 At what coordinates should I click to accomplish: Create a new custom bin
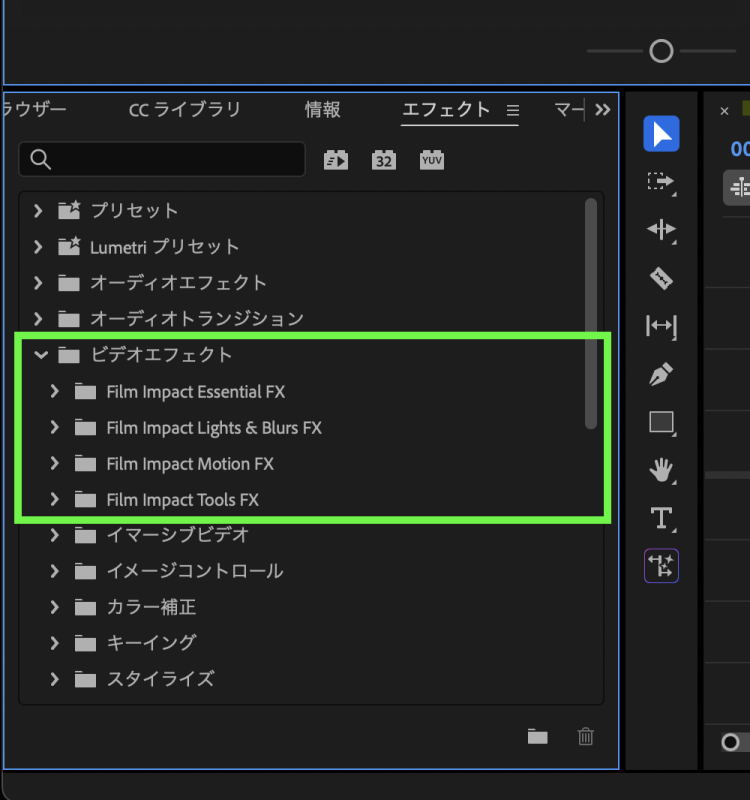pos(538,737)
